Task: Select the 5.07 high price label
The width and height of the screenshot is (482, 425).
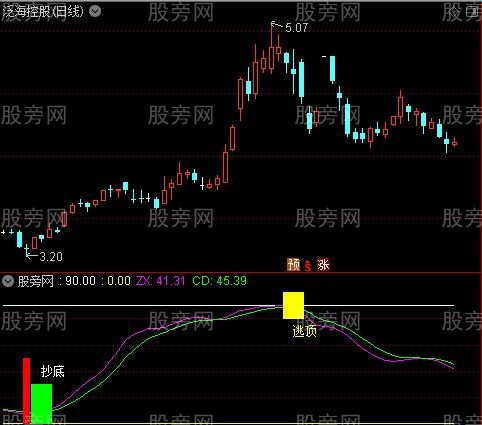Action: click(x=296, y=27)
